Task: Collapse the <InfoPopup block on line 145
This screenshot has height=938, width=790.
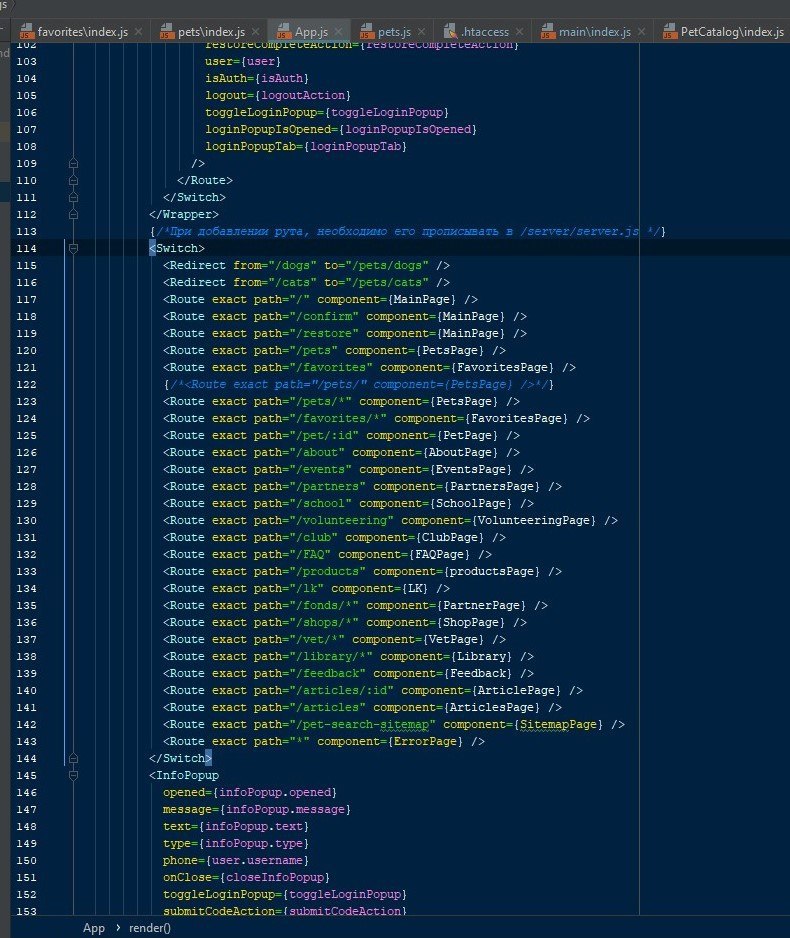Action: point(73,775)
